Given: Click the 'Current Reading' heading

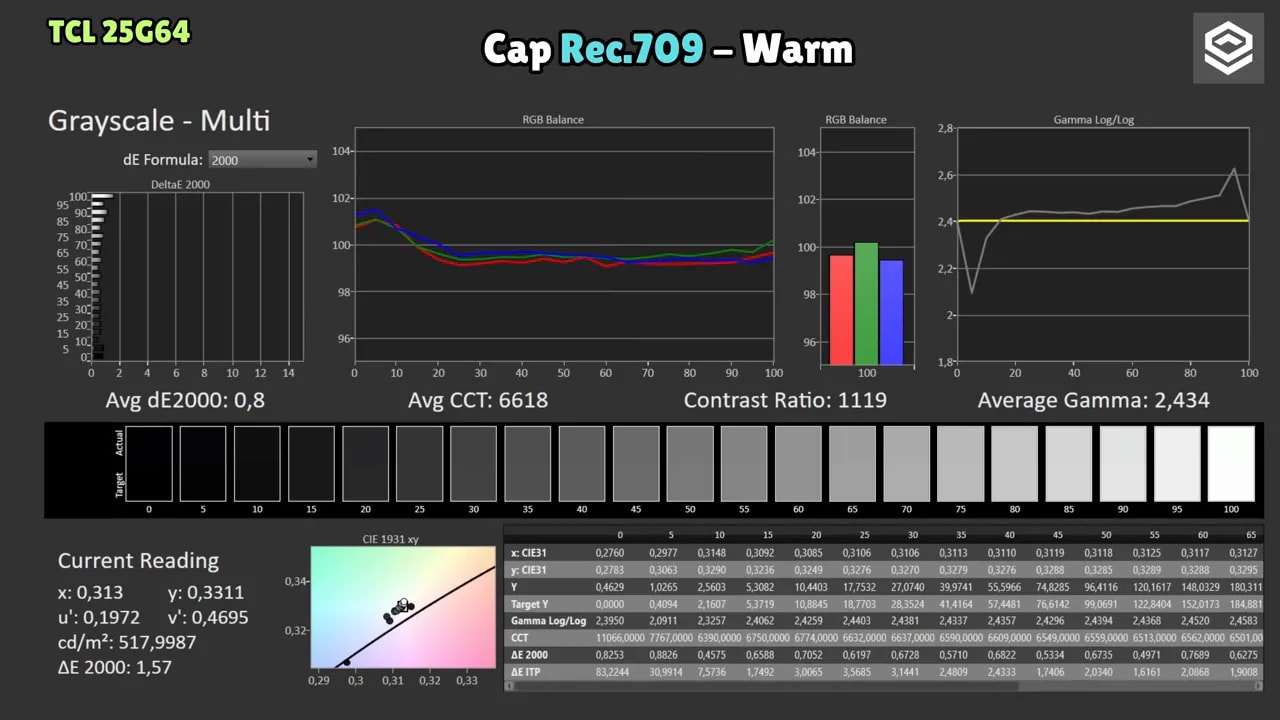Looking at the screenshot, I should [138, 561].
